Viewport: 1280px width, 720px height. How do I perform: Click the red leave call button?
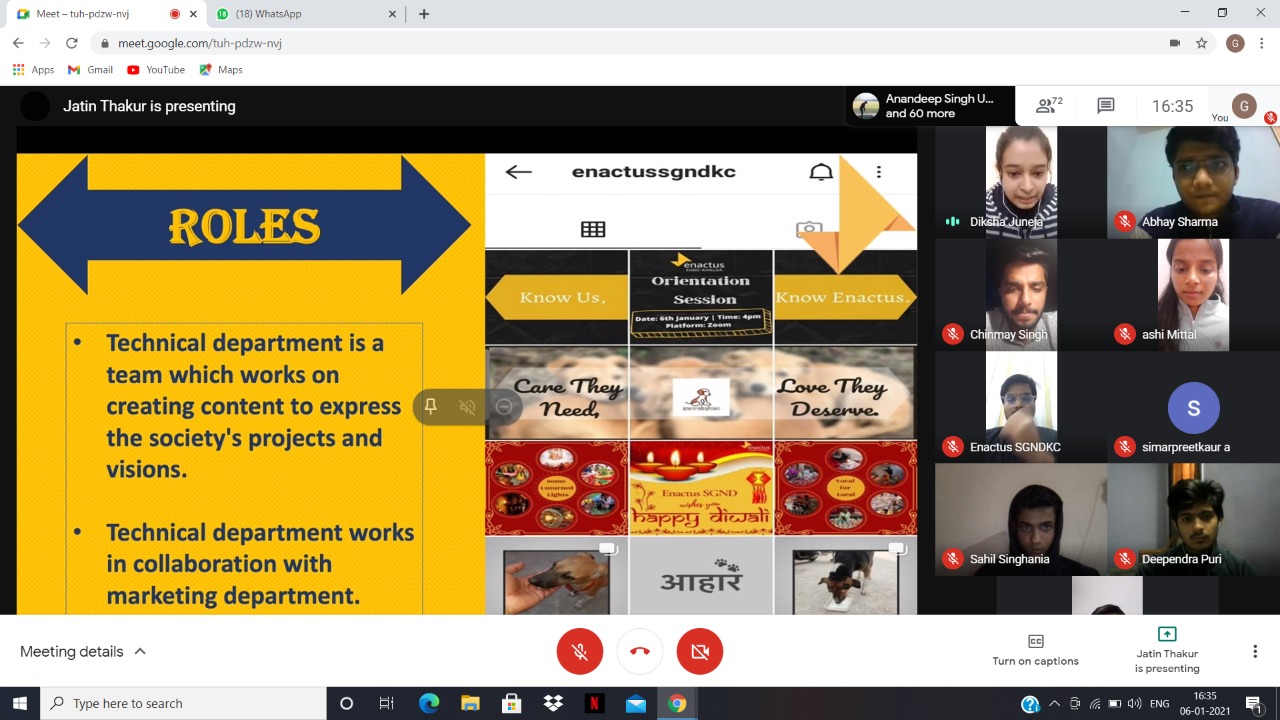click(x=640, y=651)
